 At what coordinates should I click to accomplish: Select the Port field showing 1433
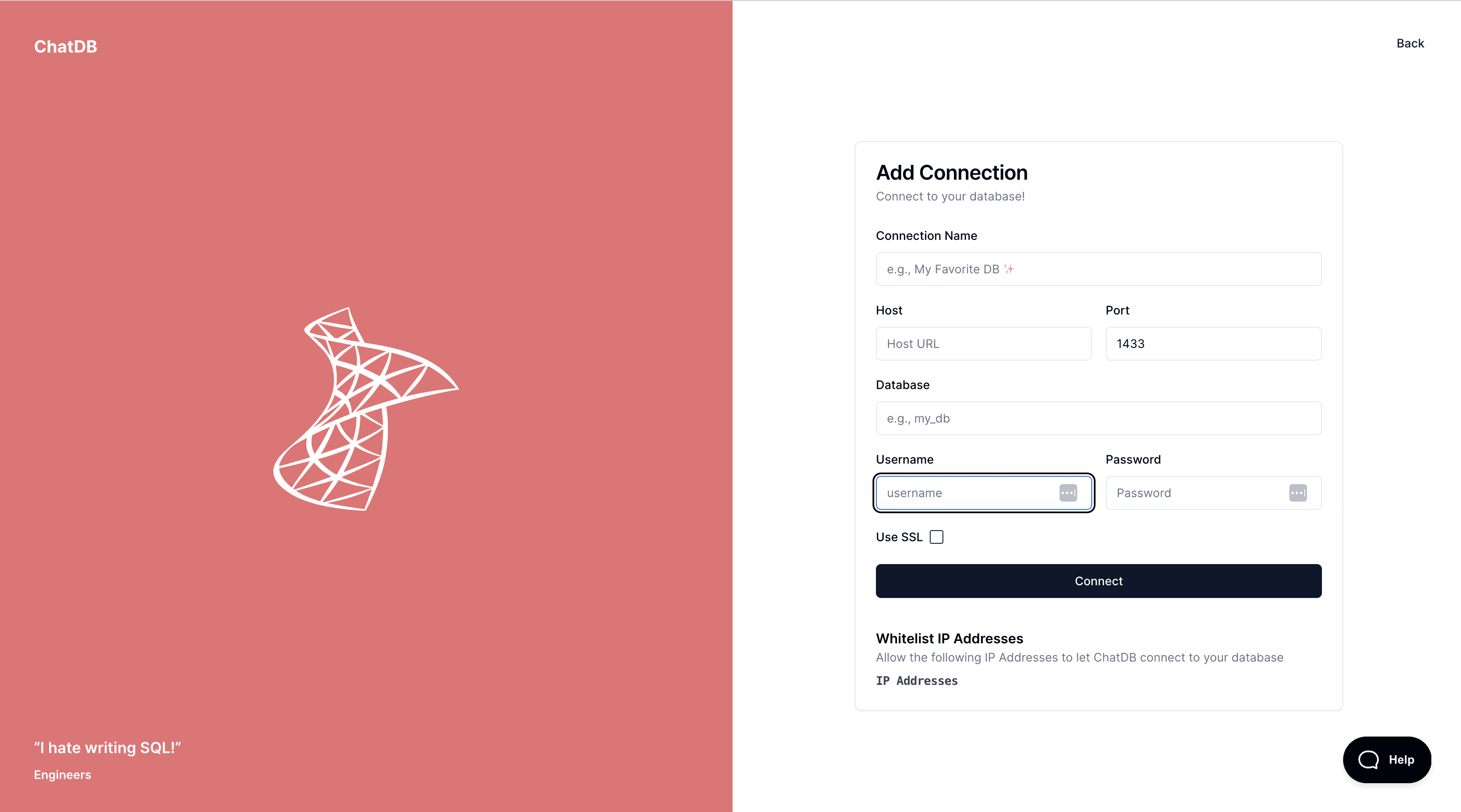tap(1213, 344)
